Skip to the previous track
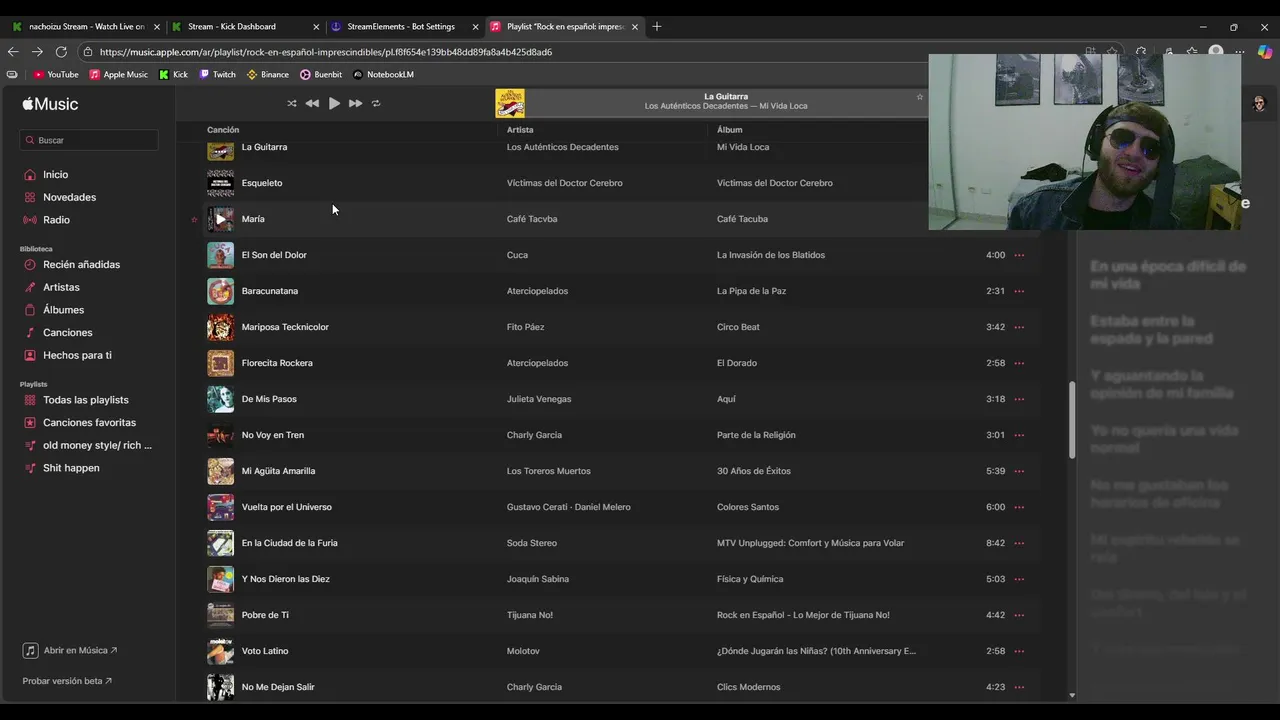This screenshot has height=720, width=1280. click(312, 103)
